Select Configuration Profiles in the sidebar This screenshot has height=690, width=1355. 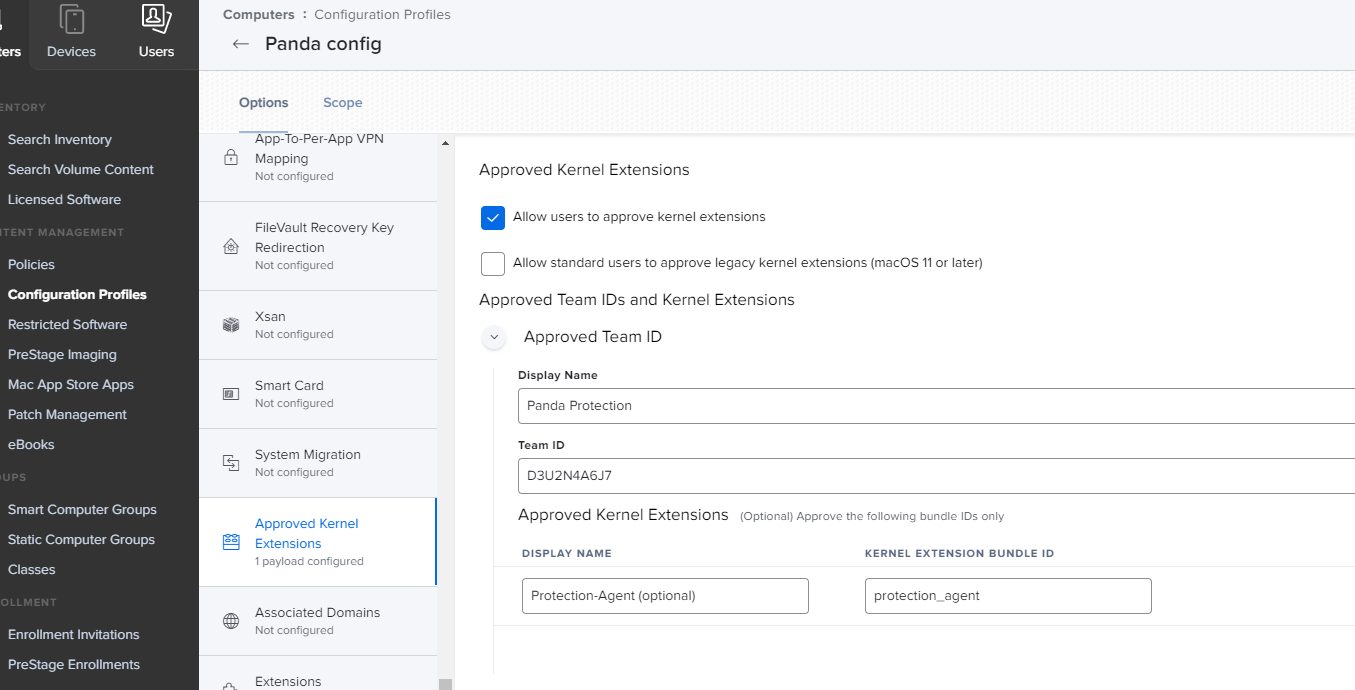(77, 295)
